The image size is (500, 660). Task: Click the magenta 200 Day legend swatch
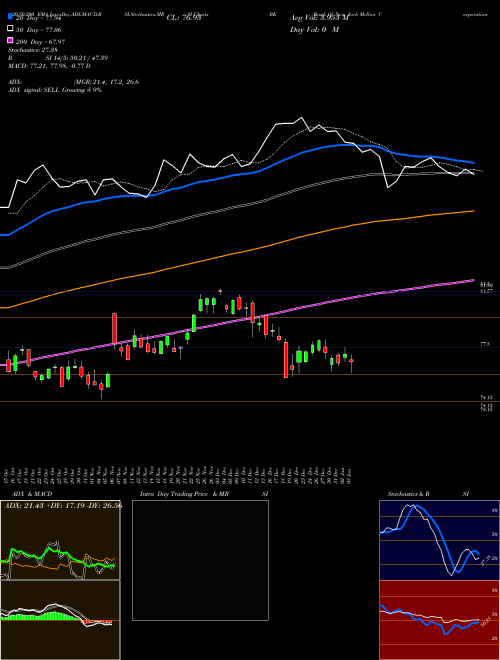pyautogui.click(x=10, y=40)
